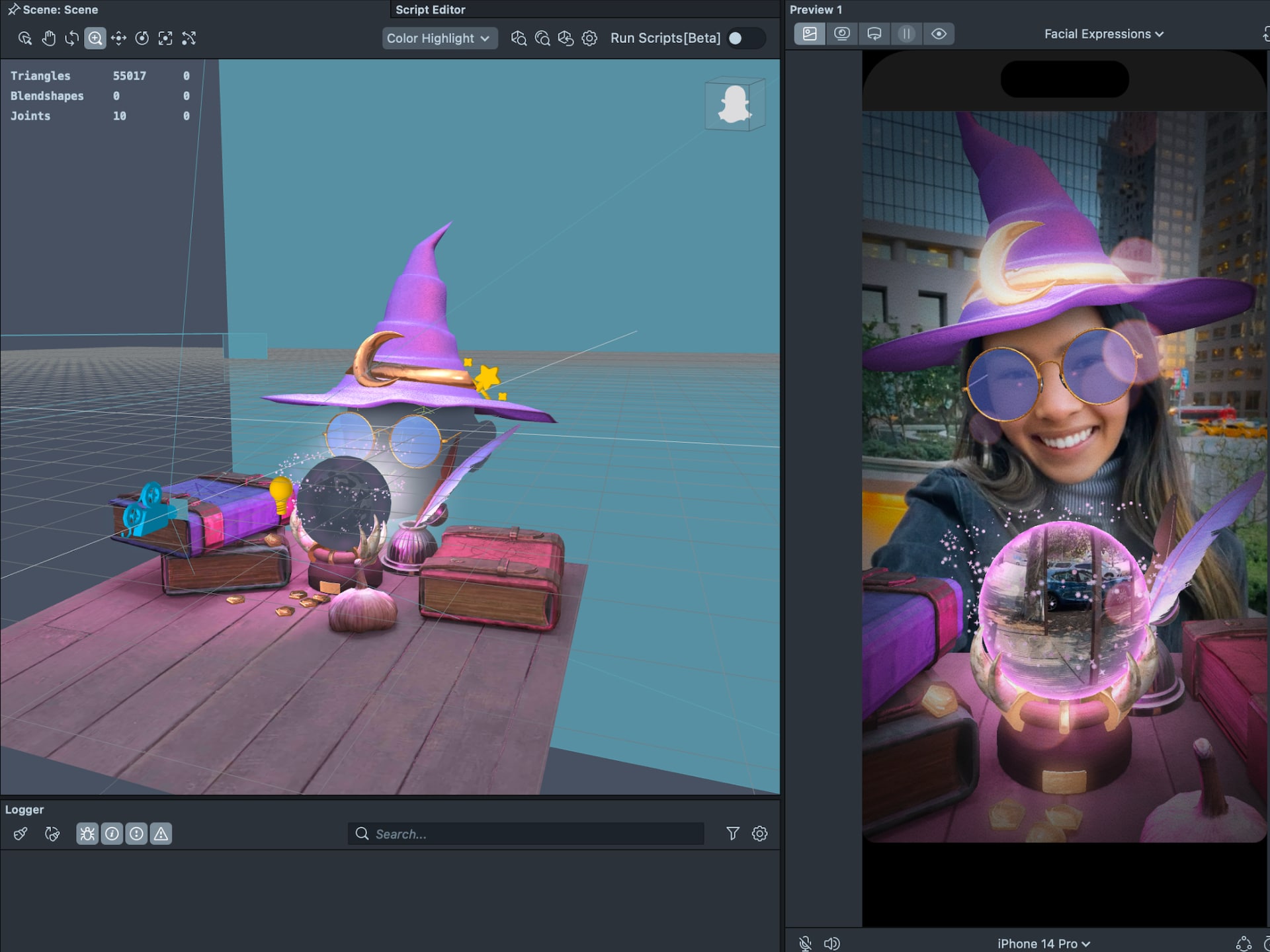Open Logger settings gear icon
Viewport: 1270px width, 952px height.
[759, 834]
